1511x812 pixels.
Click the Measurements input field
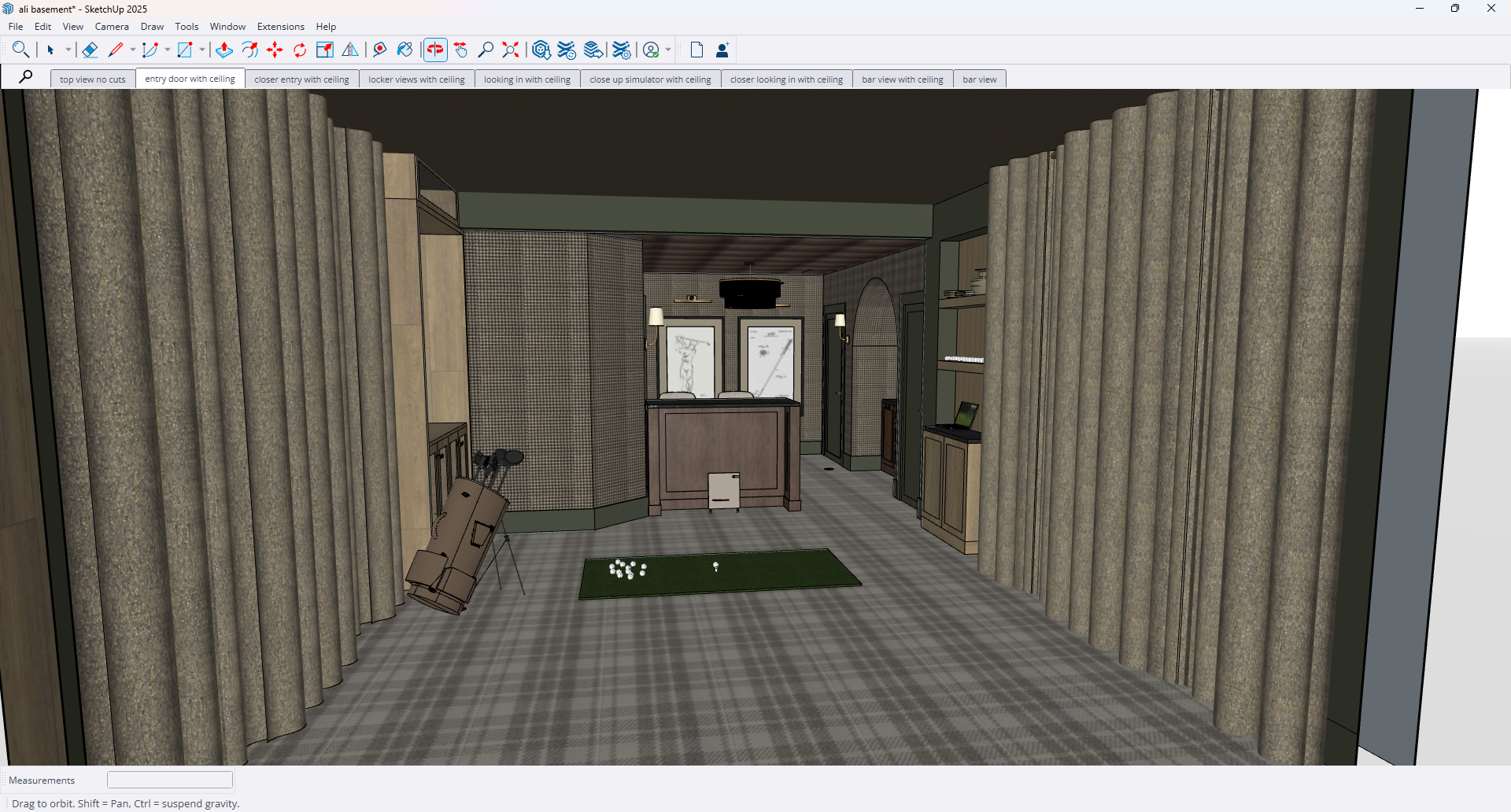coord(170,780)
